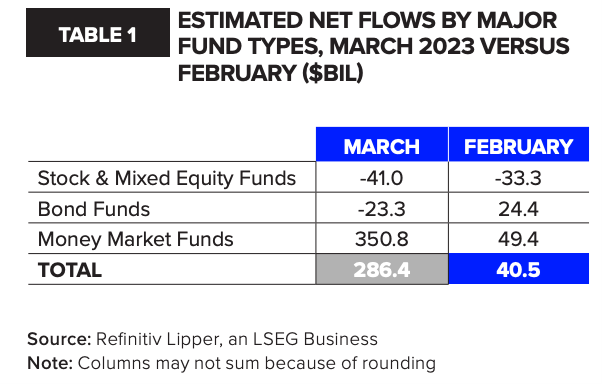The image size is (602, 384).
Task: Select the 49.4 February money market cell
Action: coord(519,238)
